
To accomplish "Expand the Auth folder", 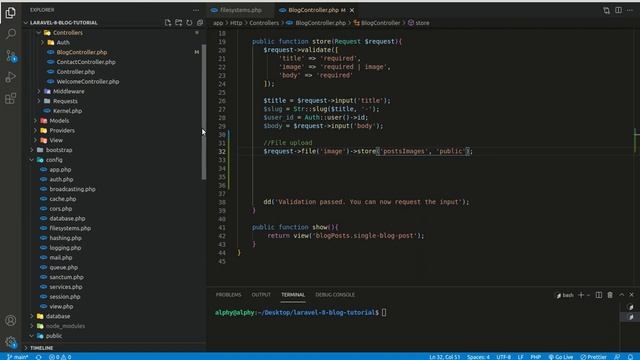I will 63,42.
